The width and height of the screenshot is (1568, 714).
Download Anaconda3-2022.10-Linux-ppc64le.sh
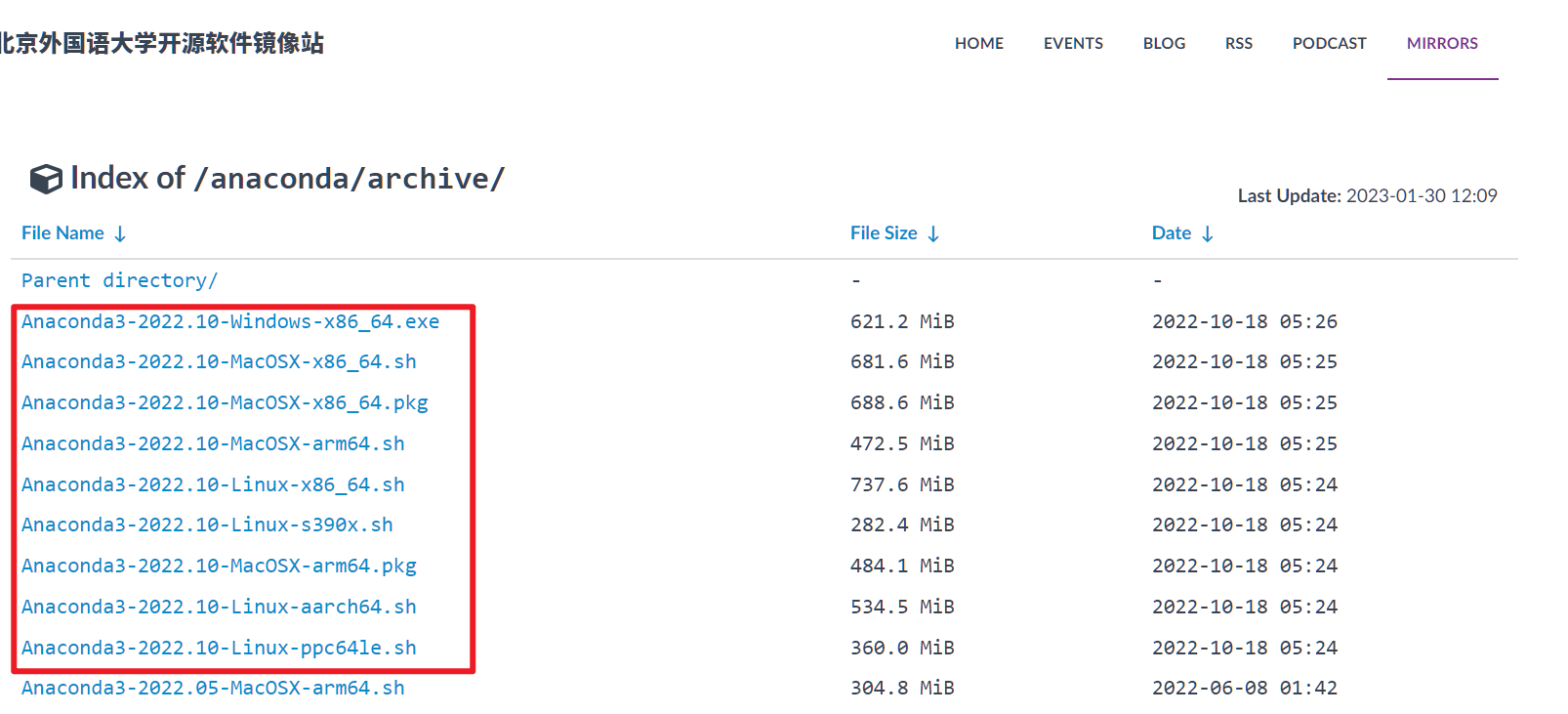coord(219,648)
